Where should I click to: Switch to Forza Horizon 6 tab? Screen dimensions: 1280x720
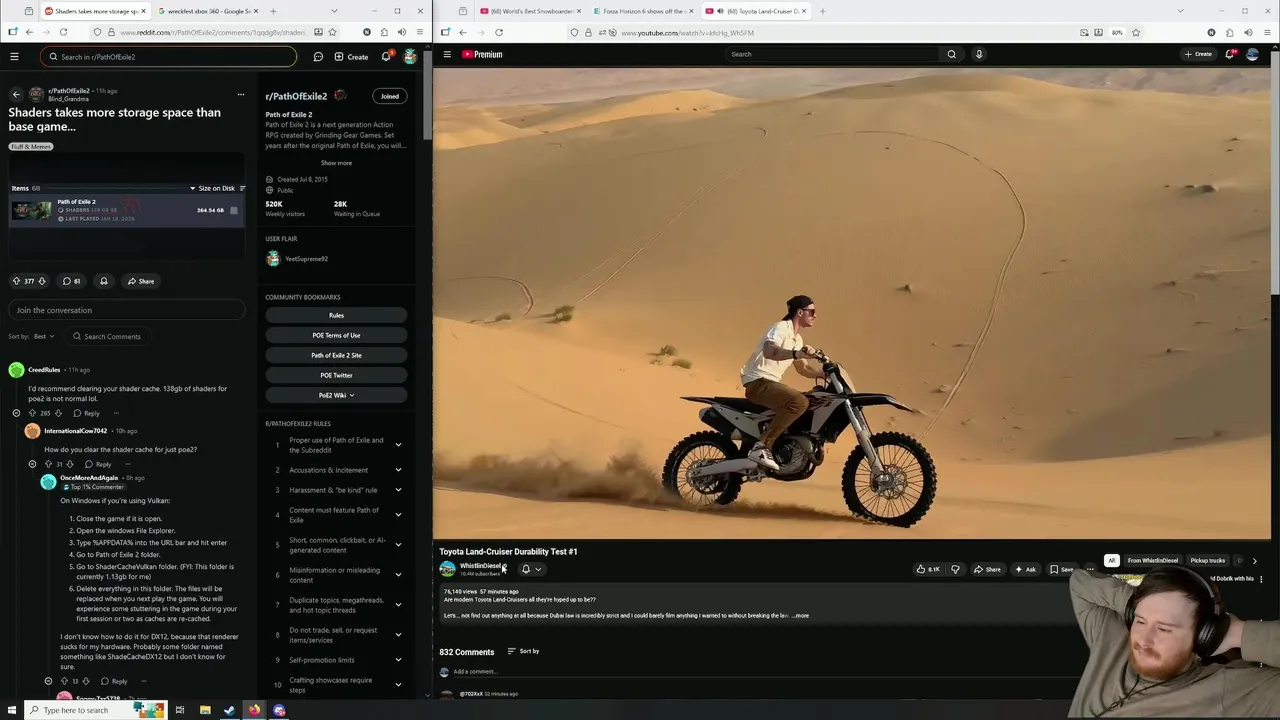click(642, 11)
